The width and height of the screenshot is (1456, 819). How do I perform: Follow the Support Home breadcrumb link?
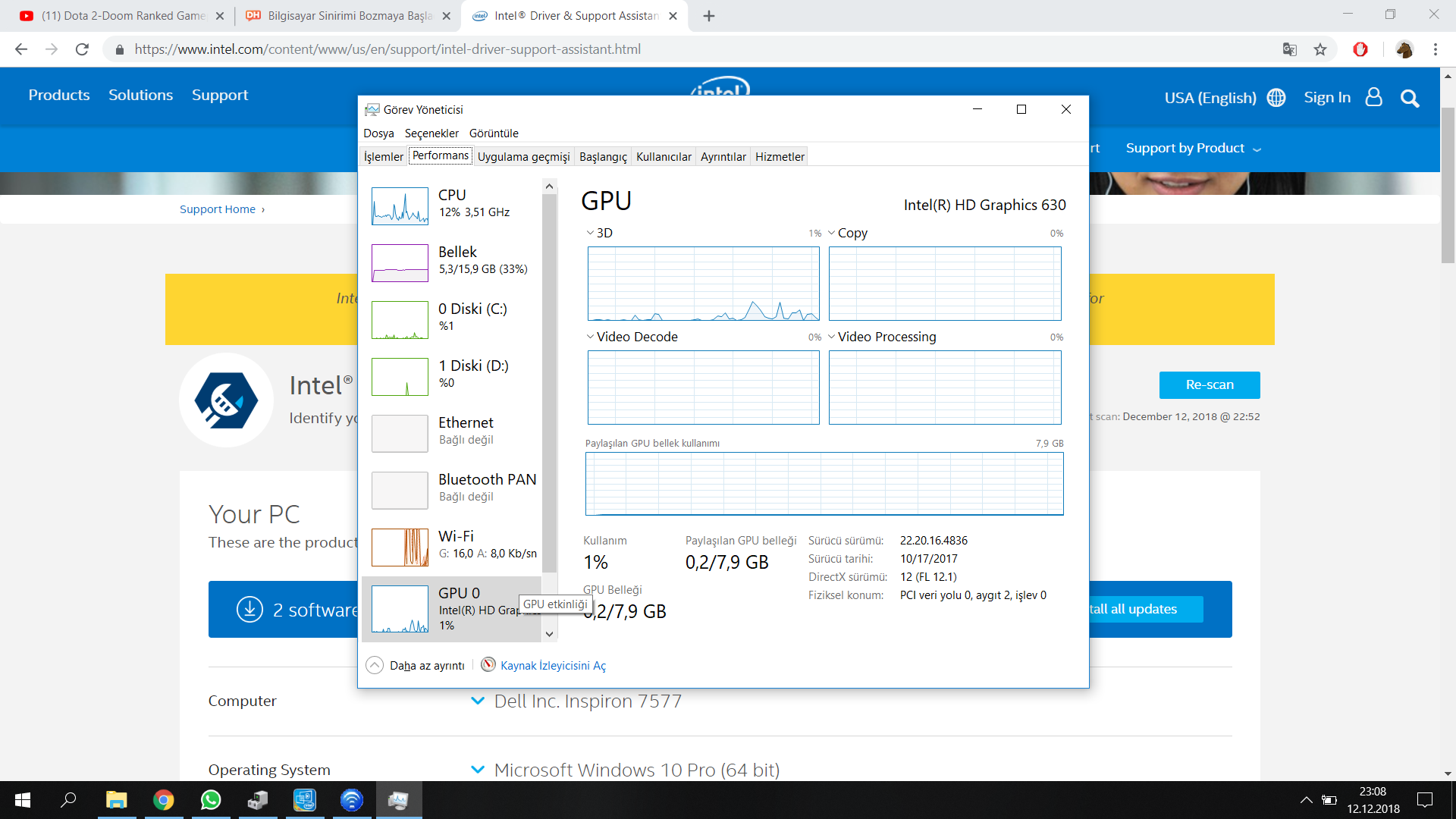[x=218, y=209]
